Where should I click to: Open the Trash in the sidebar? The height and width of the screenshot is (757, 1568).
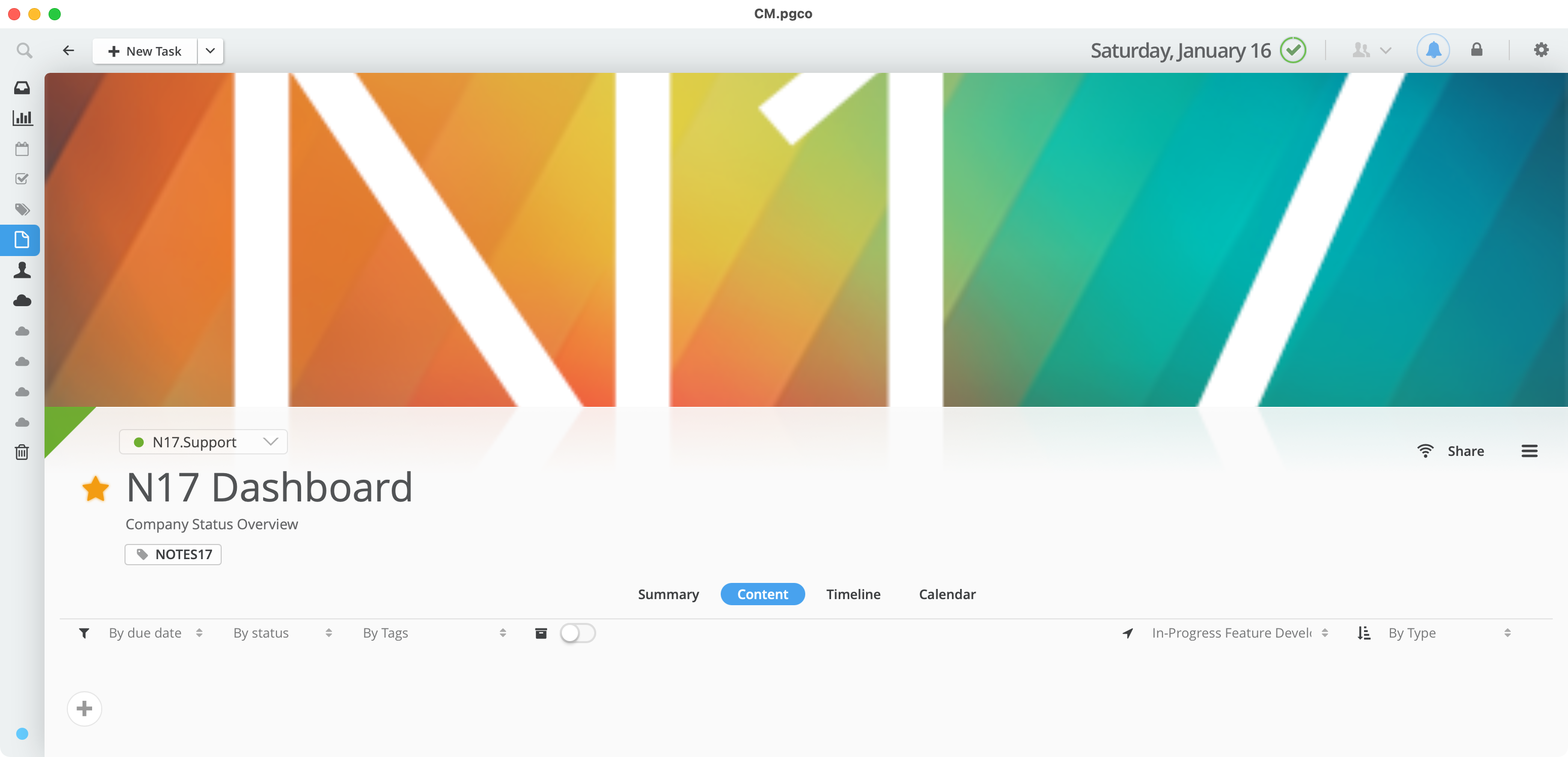(x=22, y=452)
